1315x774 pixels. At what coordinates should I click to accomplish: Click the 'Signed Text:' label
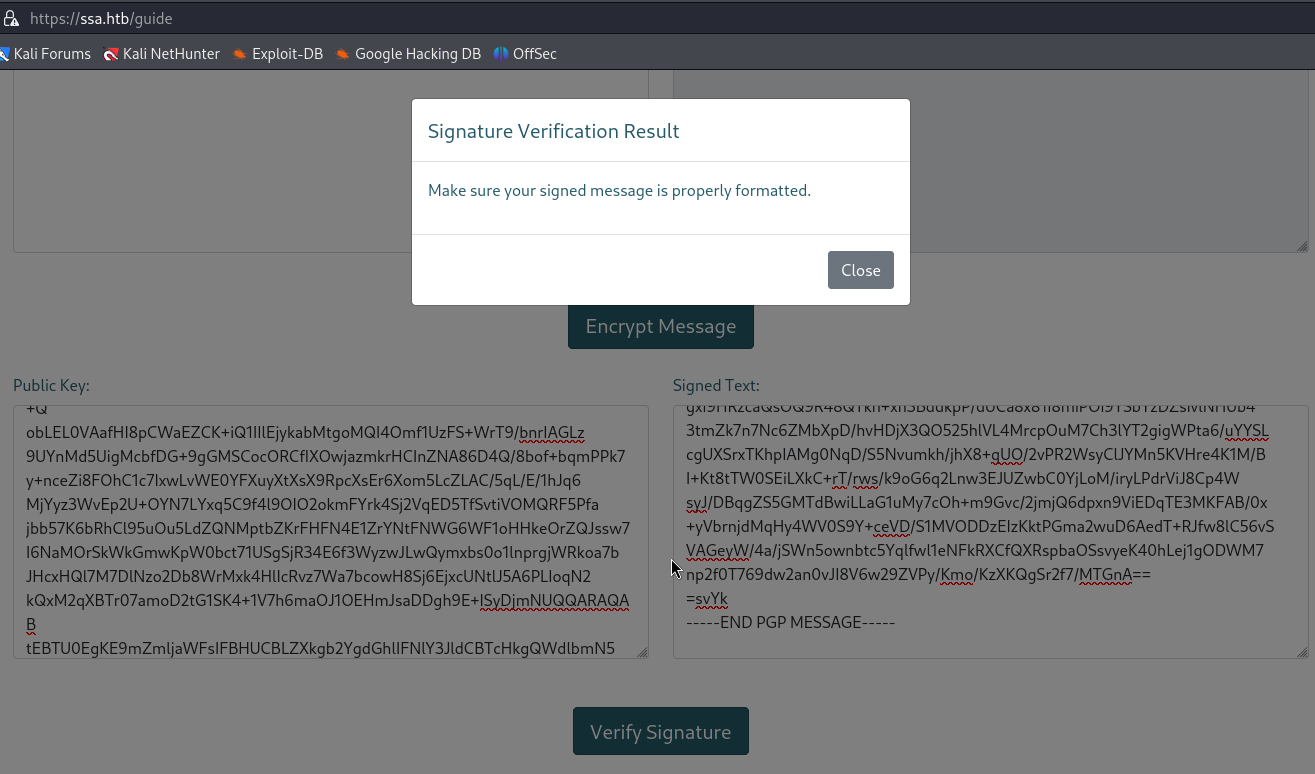716,385
